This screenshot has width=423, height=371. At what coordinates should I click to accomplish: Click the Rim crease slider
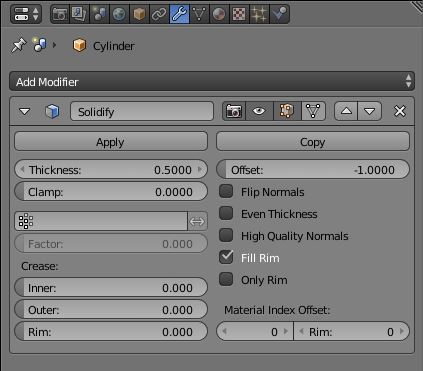click(x=111, y=331)
